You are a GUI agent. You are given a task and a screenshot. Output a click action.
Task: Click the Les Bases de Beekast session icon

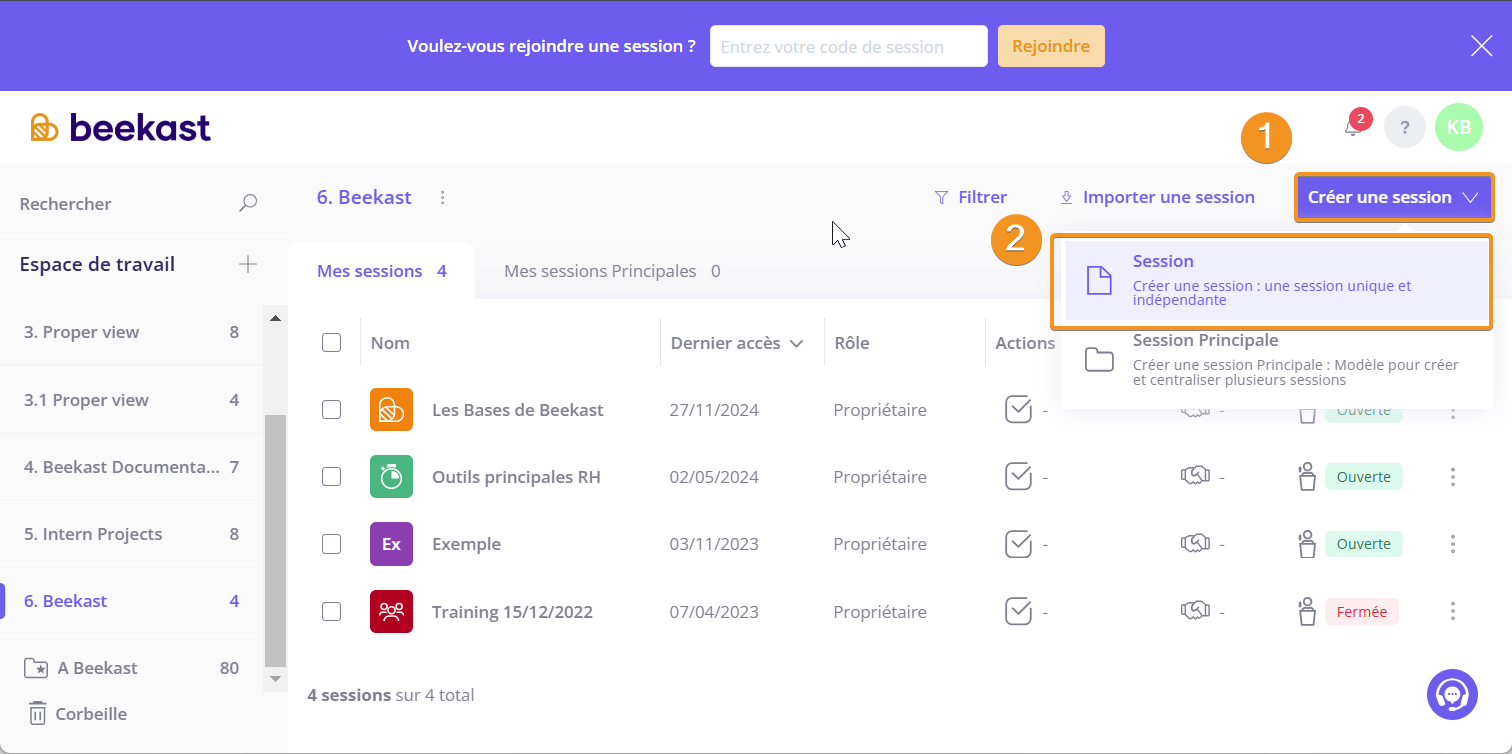click(x=391, y=410)
